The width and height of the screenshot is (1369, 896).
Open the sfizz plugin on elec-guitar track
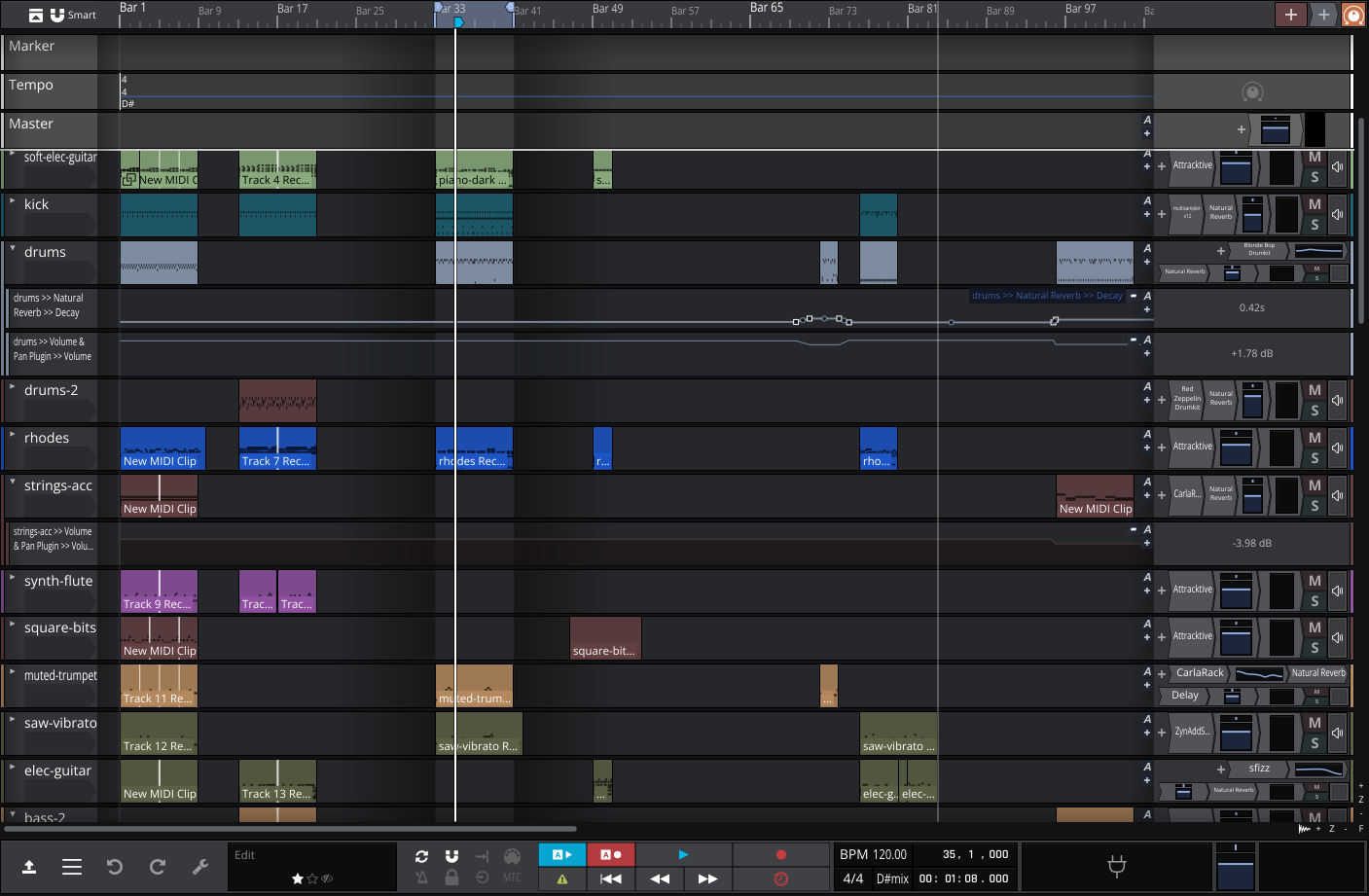tap(1259, 769)
